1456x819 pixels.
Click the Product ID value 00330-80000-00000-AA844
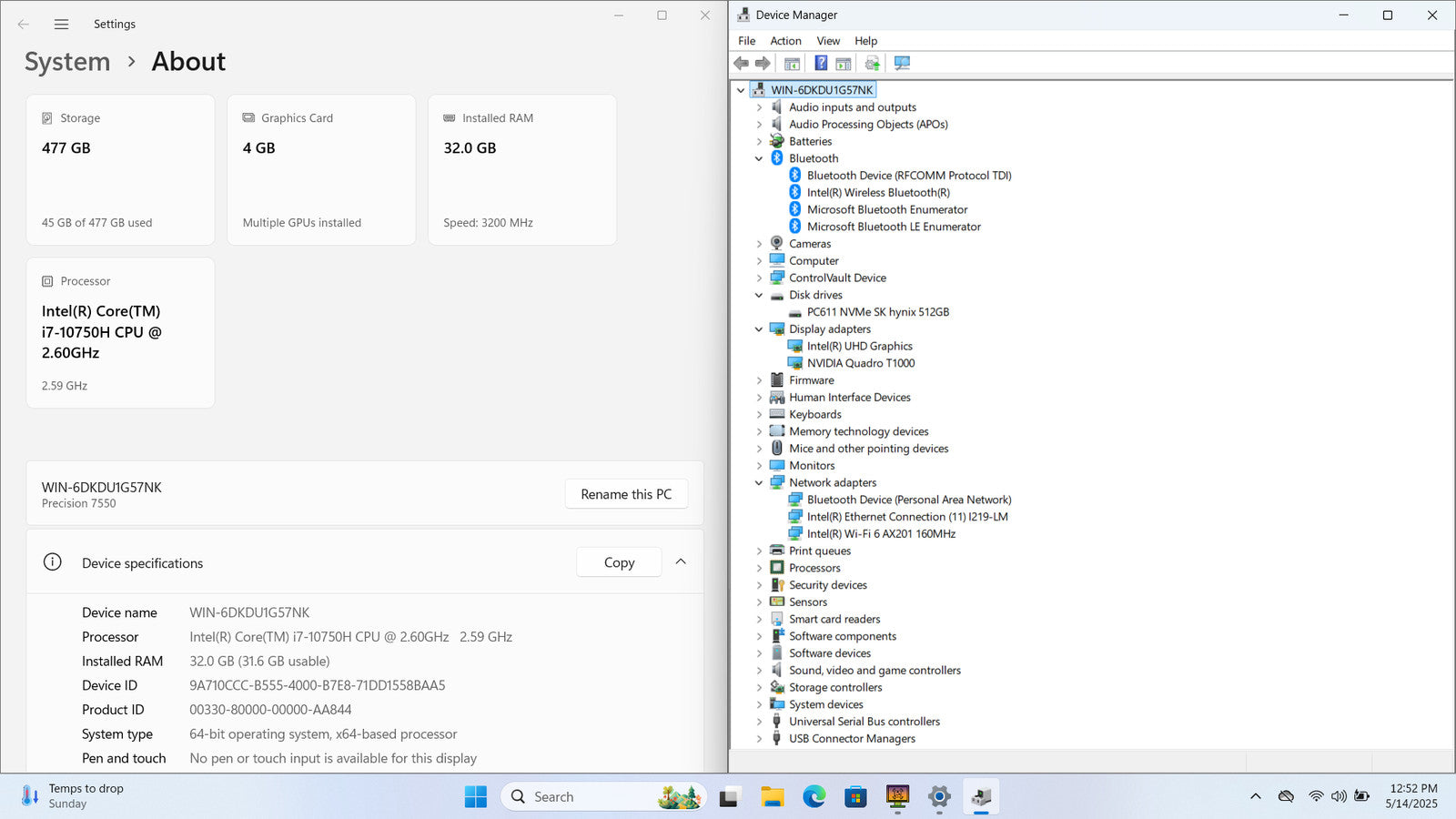[270, 710]
